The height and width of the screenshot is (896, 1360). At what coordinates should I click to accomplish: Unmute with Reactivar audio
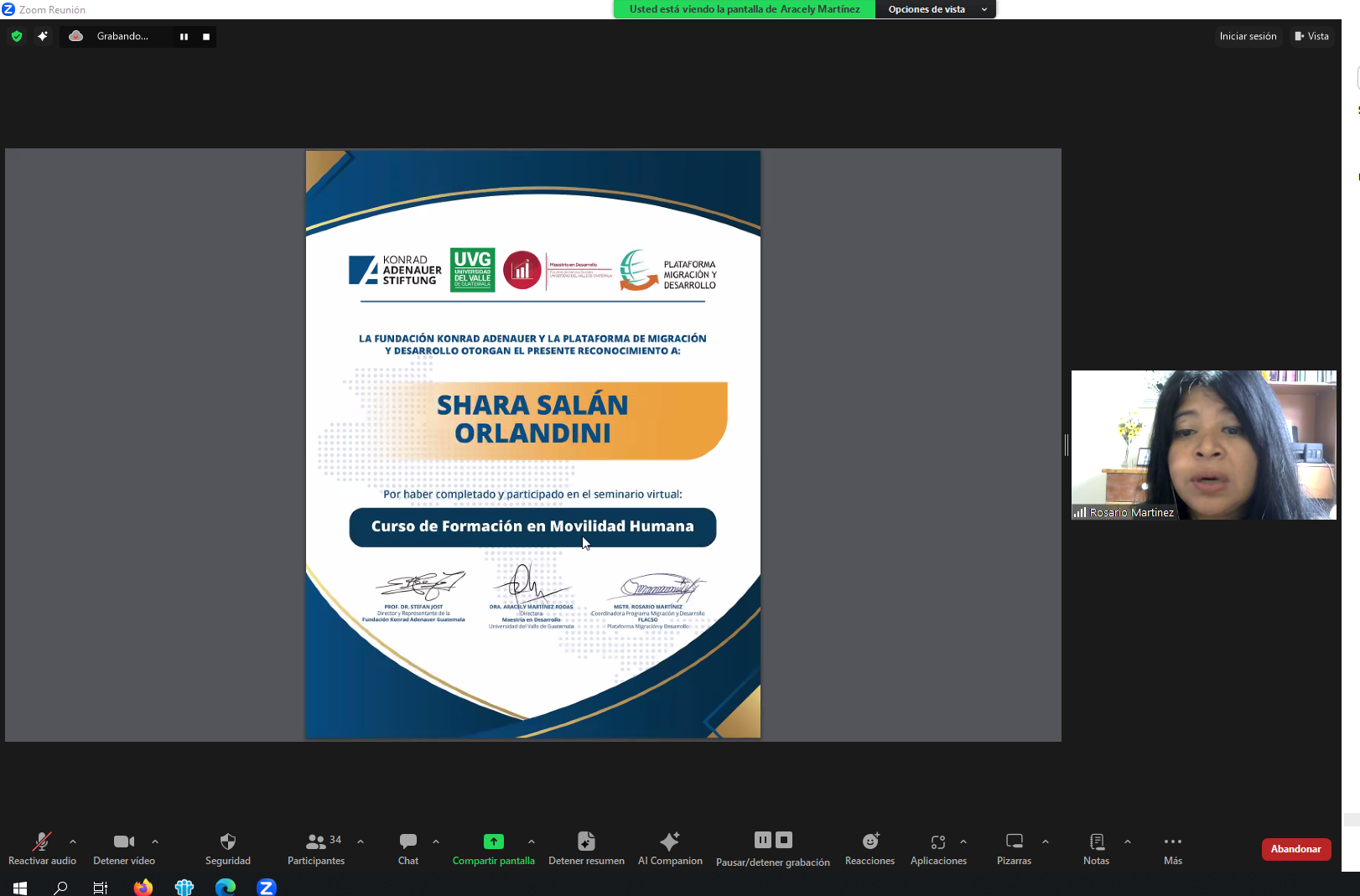pos(42,847)
